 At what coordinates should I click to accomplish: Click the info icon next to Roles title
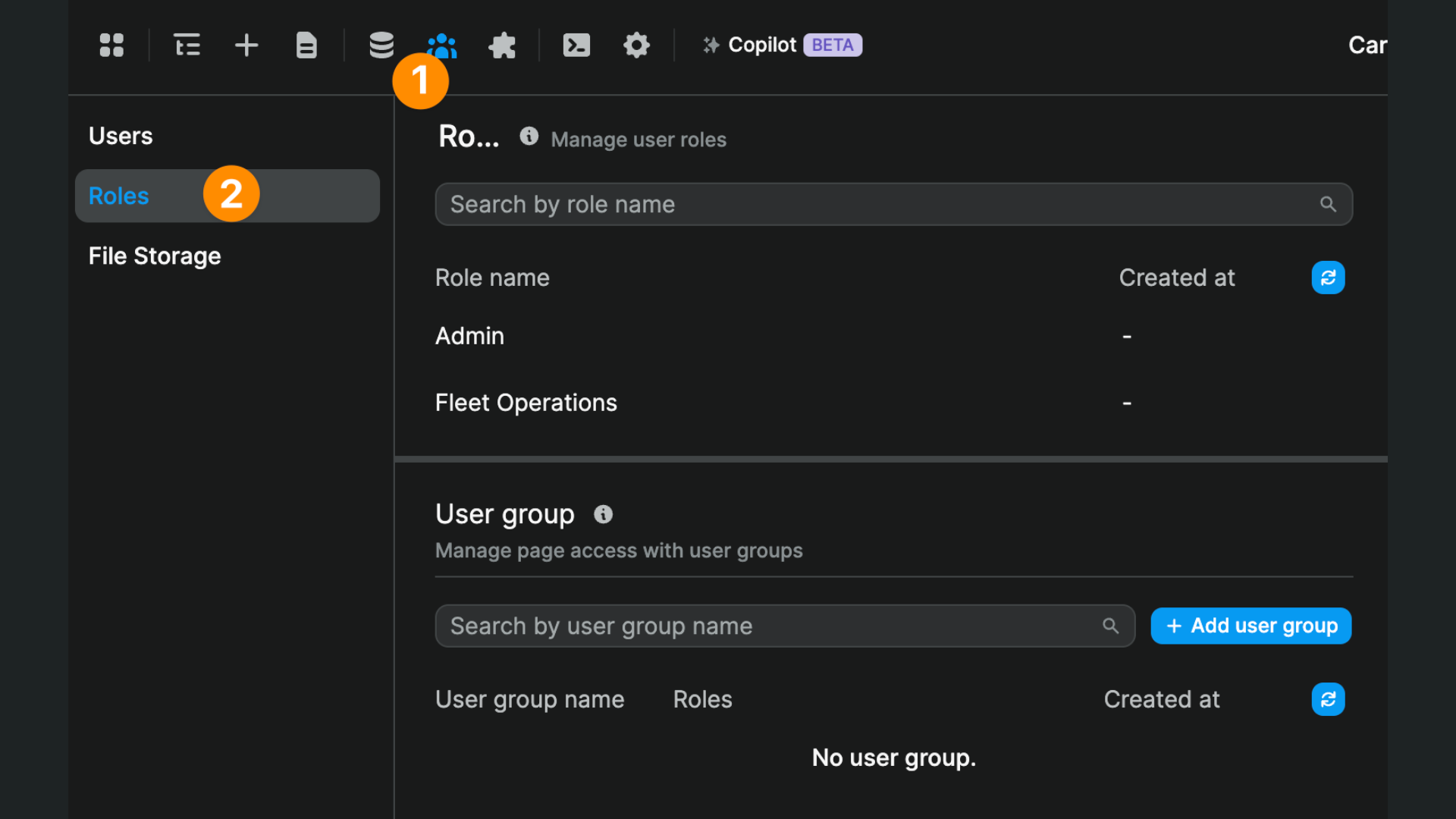[x=529, y=136]
